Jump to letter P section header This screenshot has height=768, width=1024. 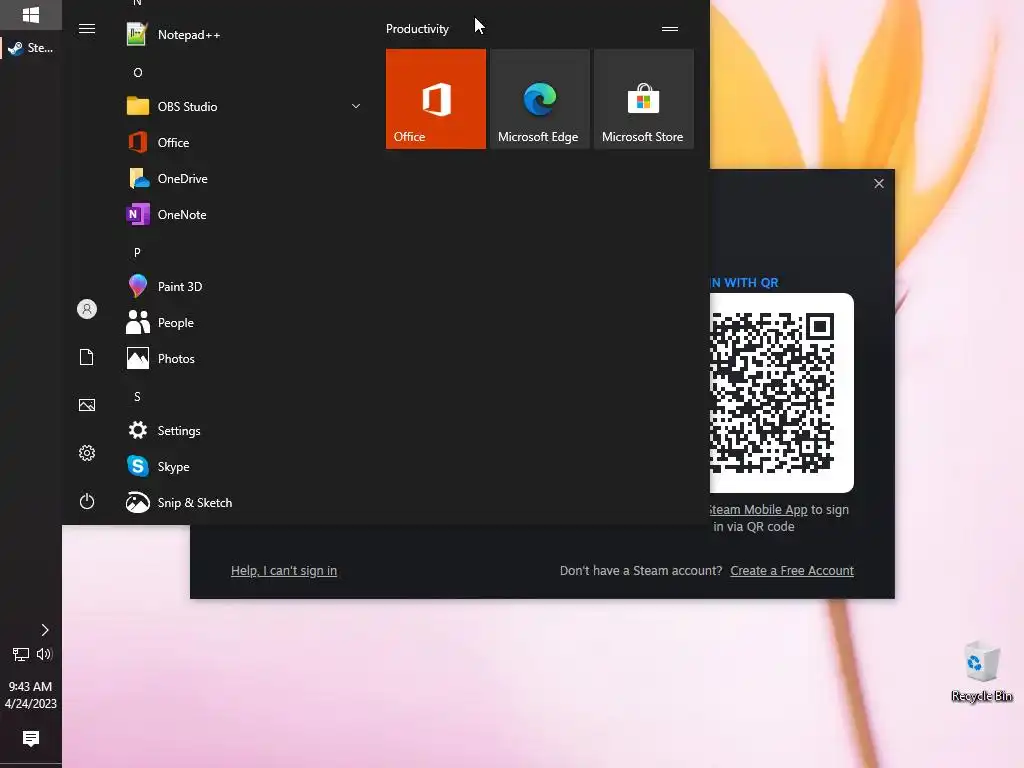coord(137,253)
